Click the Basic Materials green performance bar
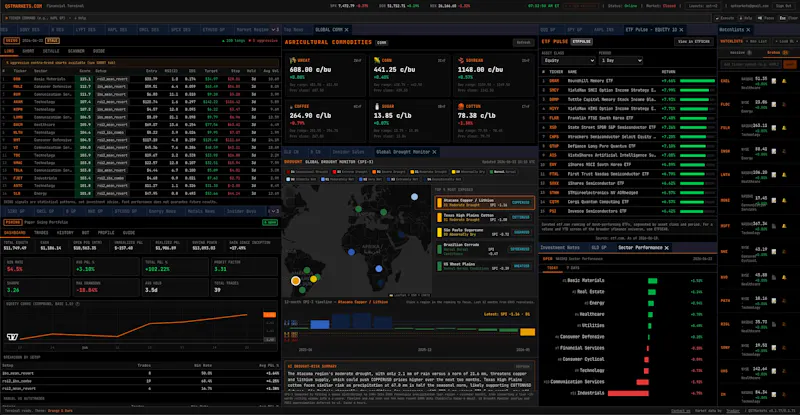Image resolution: width=800 pixels, height=415 pixels. click(x=653, y=281)
